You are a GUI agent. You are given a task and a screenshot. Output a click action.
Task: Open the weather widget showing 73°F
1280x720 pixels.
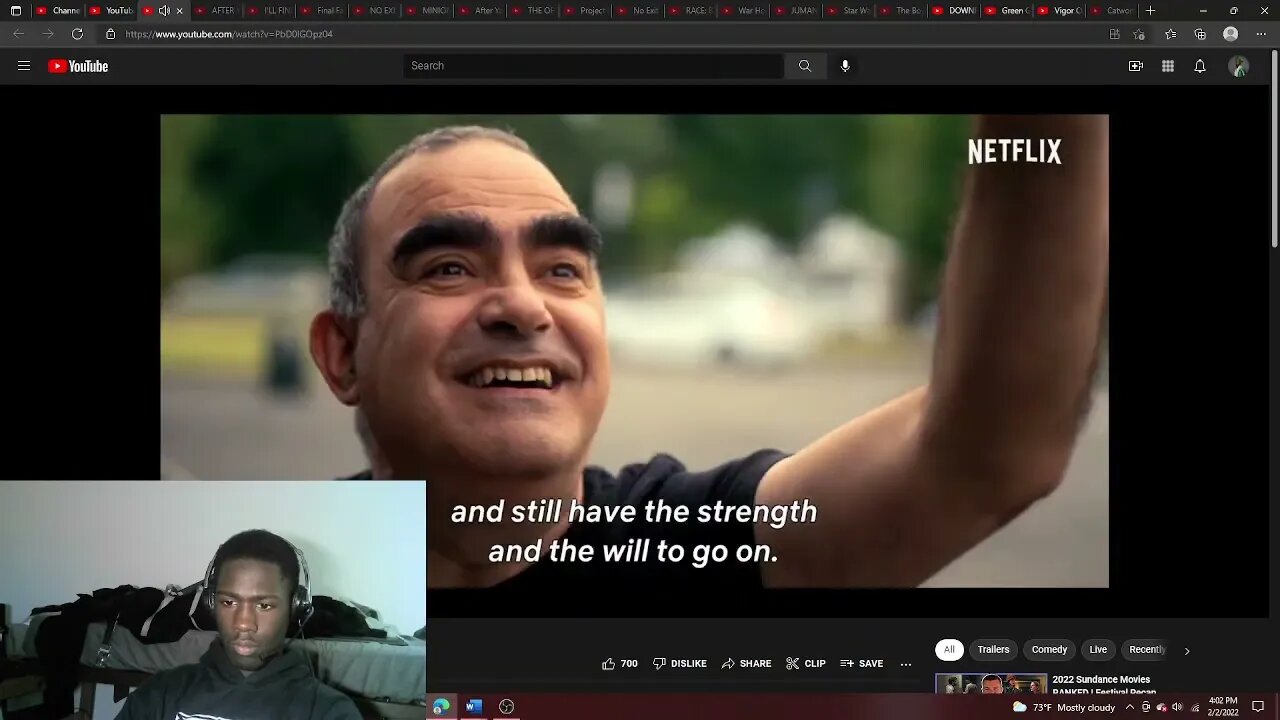[1064, 707]
